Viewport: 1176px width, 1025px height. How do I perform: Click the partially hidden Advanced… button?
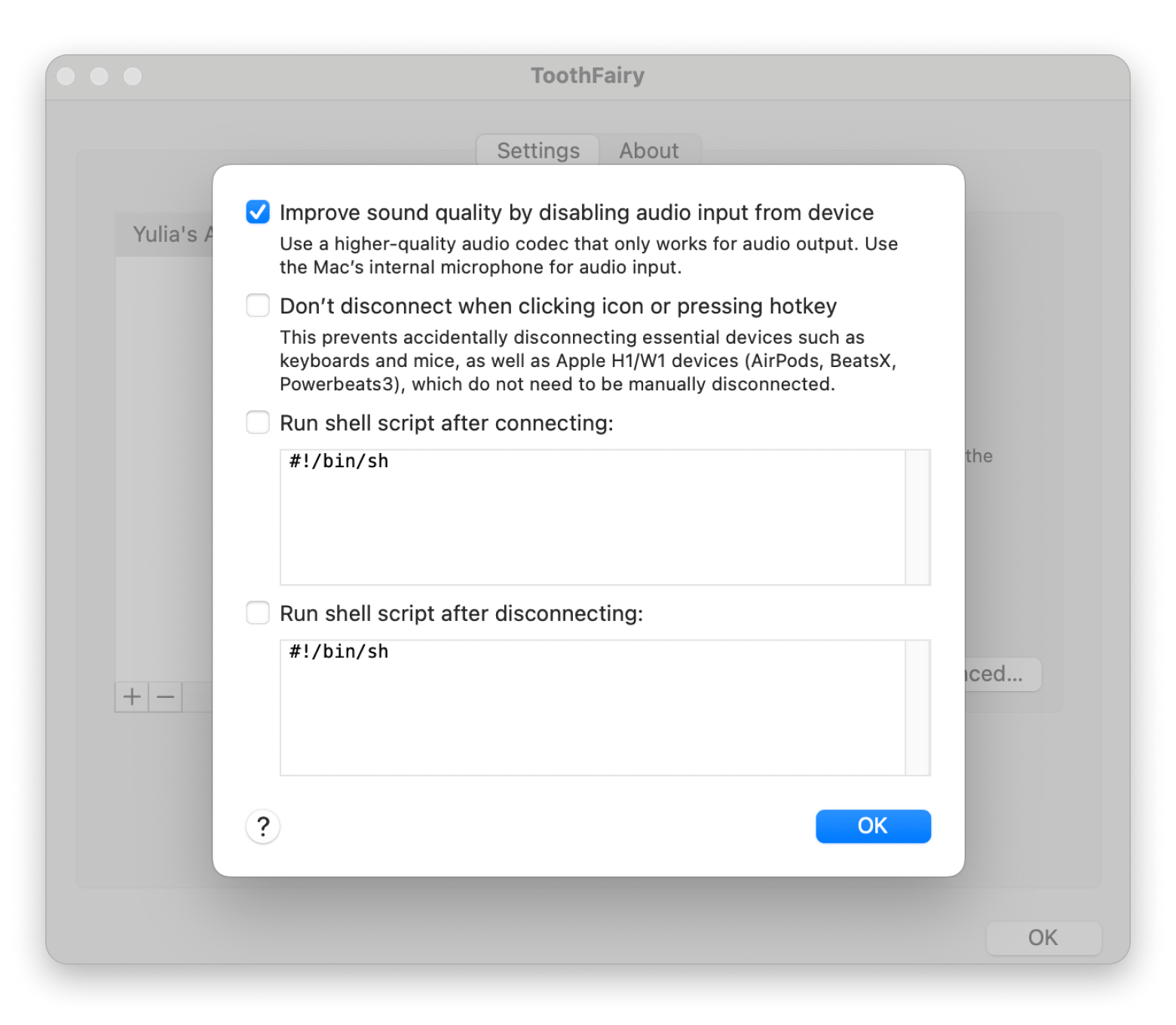(x=1002, y=674)
